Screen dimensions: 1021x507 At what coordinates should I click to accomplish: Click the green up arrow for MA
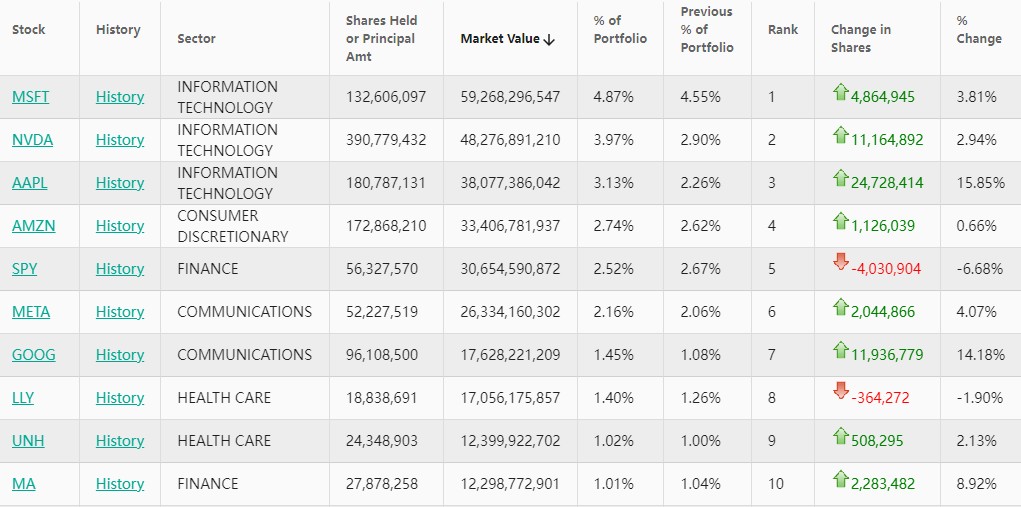click(840, 480)
